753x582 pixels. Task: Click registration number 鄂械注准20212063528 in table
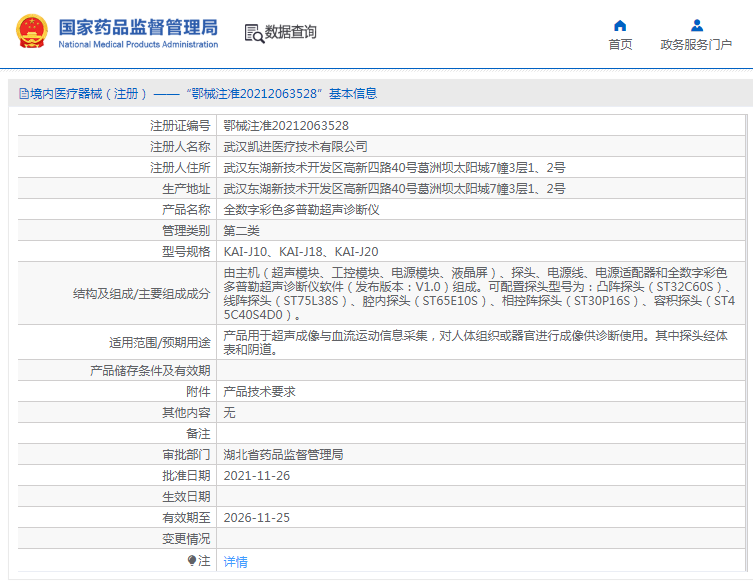[x=286, y=126]
